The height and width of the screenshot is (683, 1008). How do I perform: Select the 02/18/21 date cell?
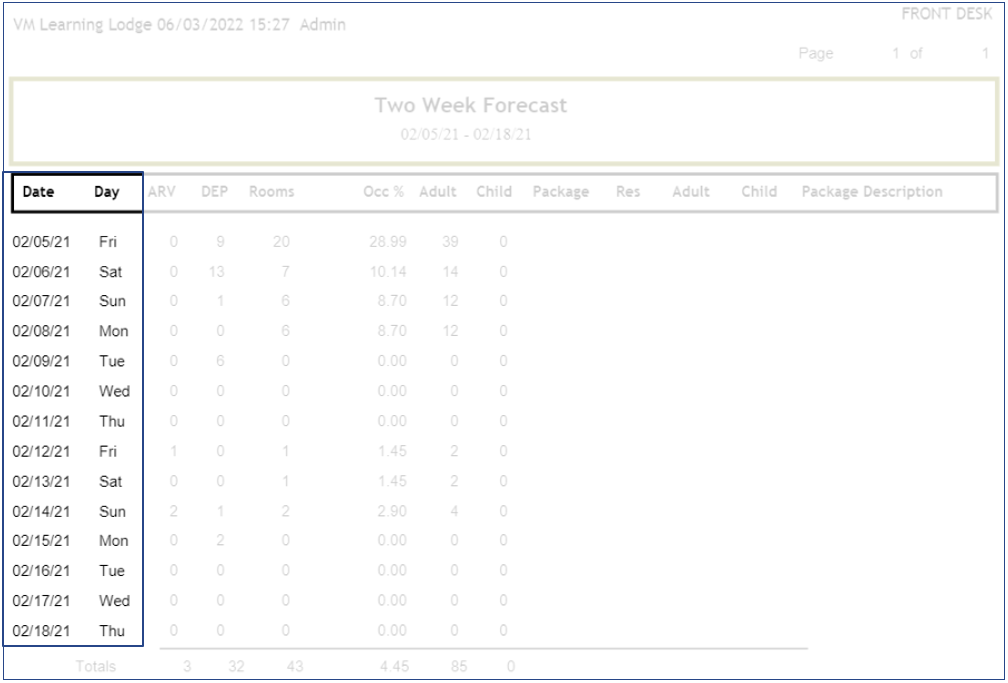(42, 631)
